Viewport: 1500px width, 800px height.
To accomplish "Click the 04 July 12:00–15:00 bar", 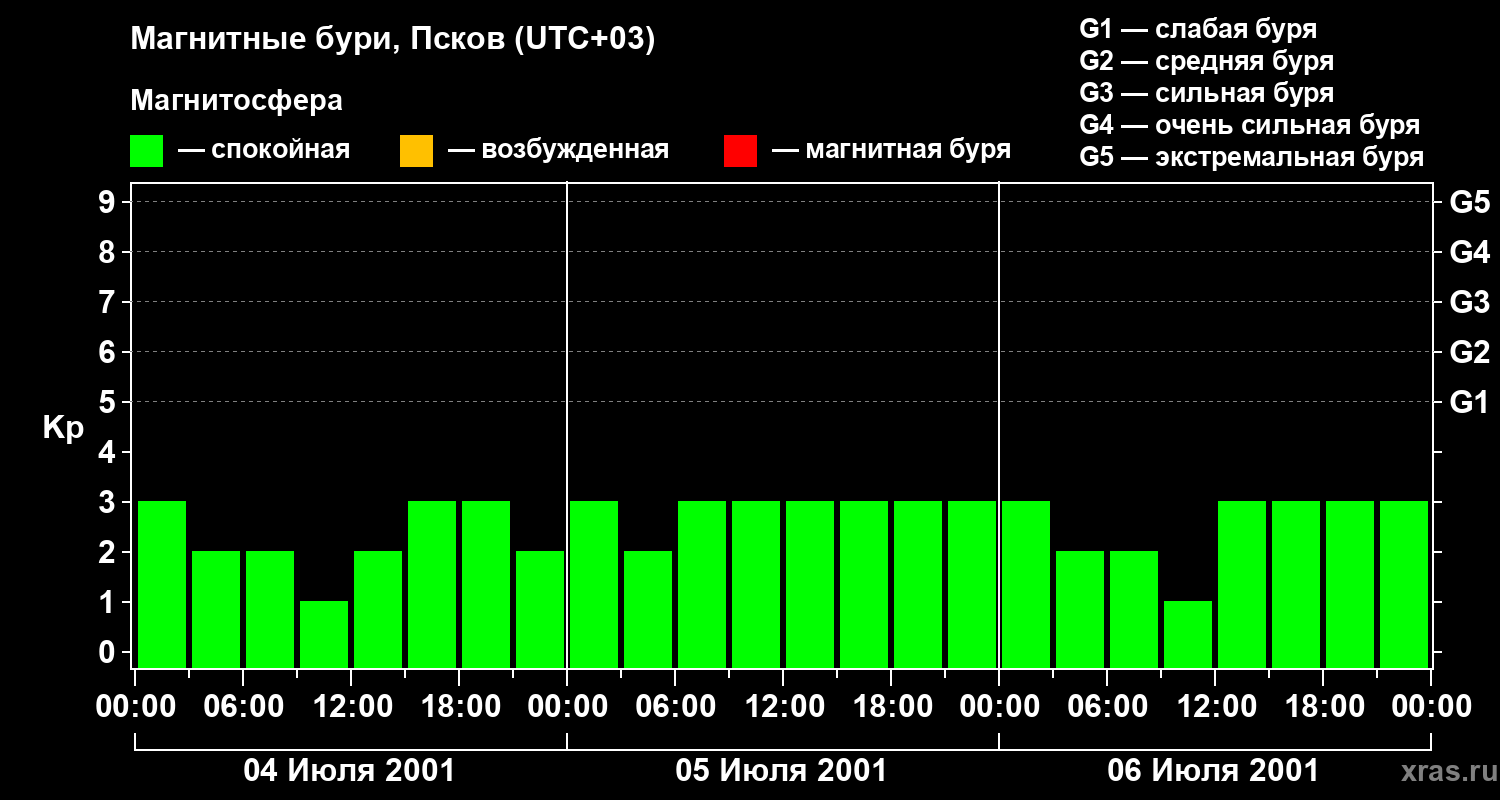I will [378, 609].
